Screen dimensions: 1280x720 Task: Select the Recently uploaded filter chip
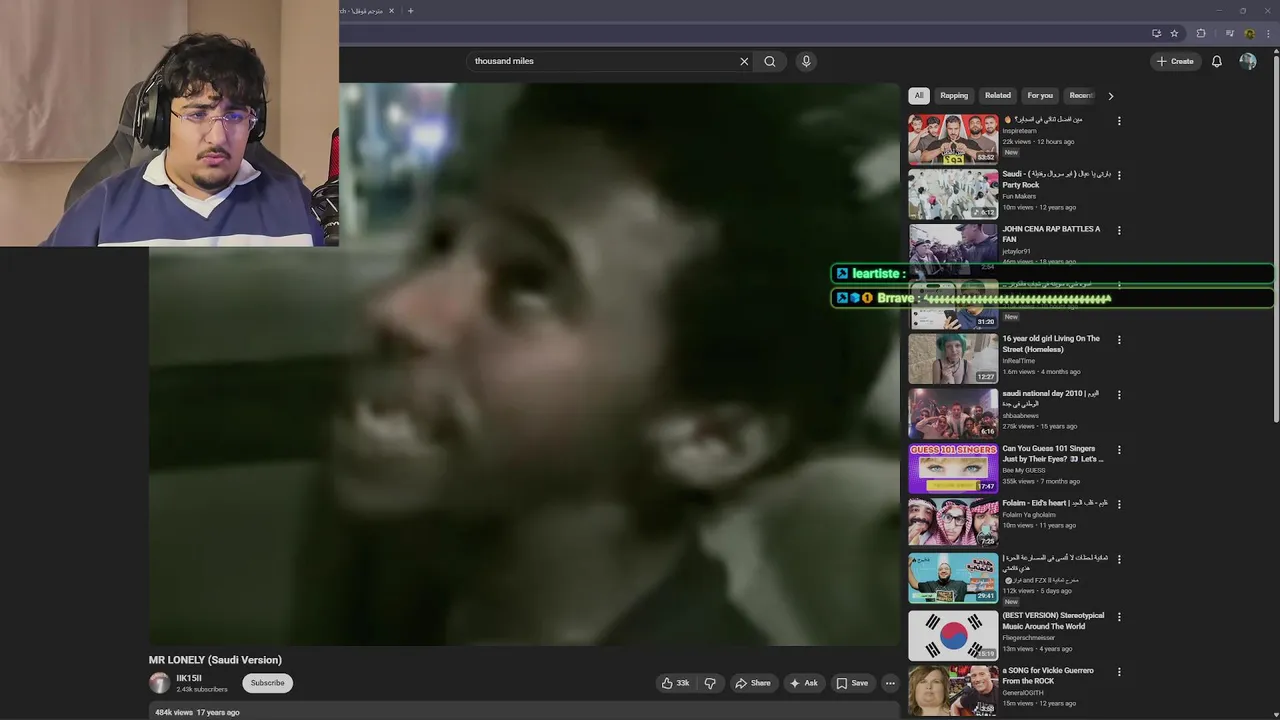(x=1080, y=96)
